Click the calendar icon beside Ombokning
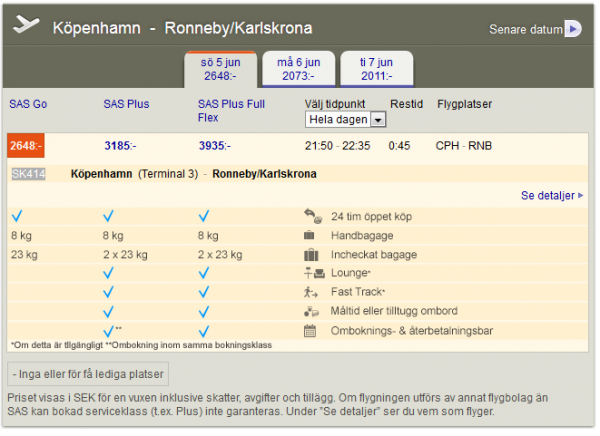 tap(310, 330)
